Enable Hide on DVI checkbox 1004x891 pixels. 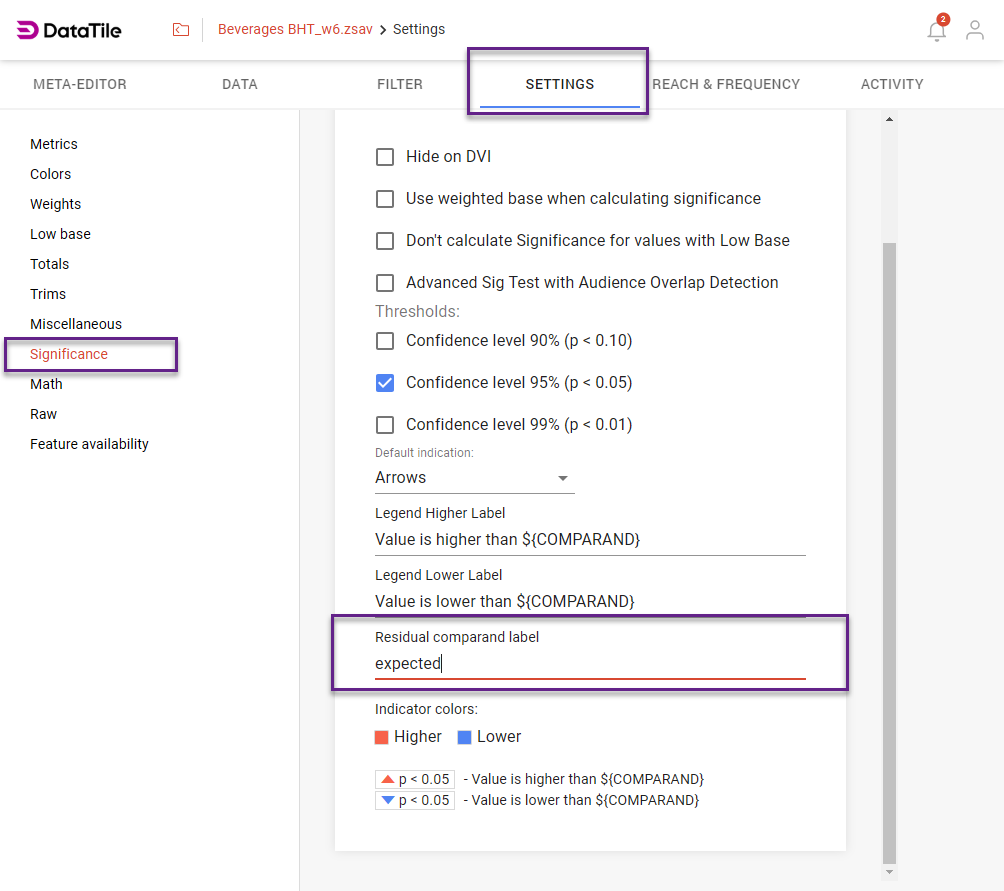point(385,157)
